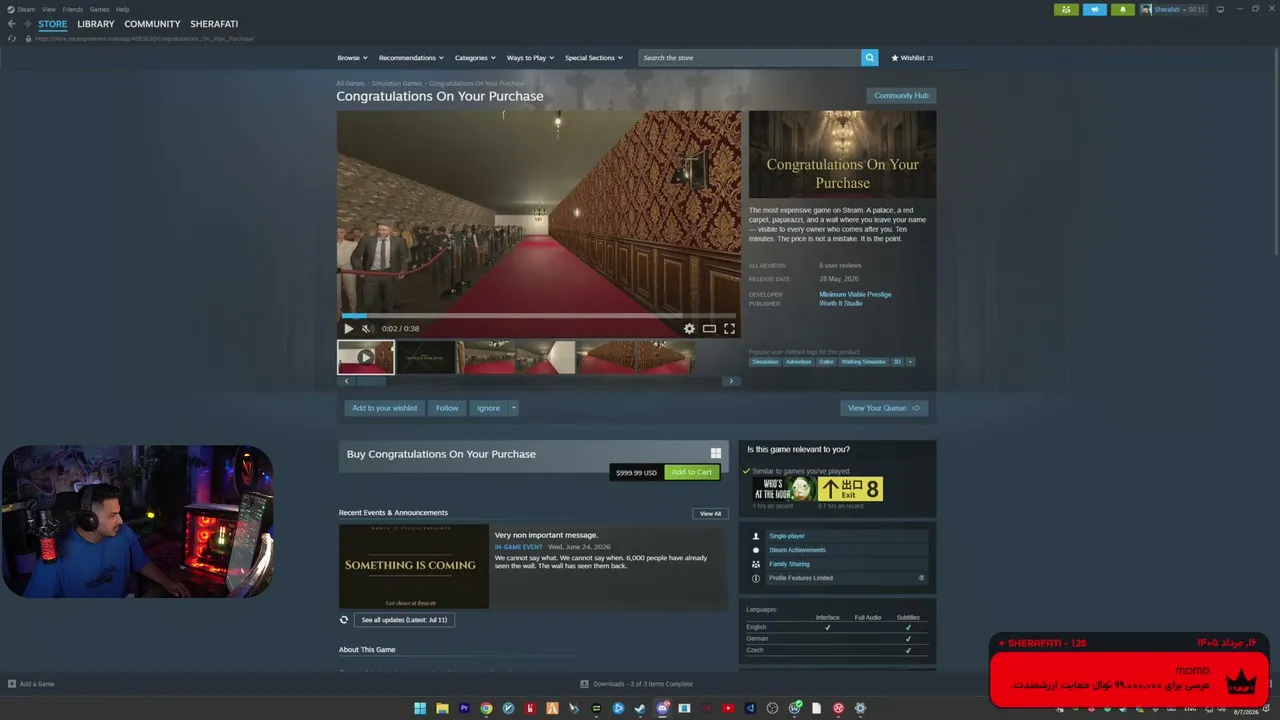
Task: Open Google Chrome from the taskbar
Action: [x=486, y=709]
